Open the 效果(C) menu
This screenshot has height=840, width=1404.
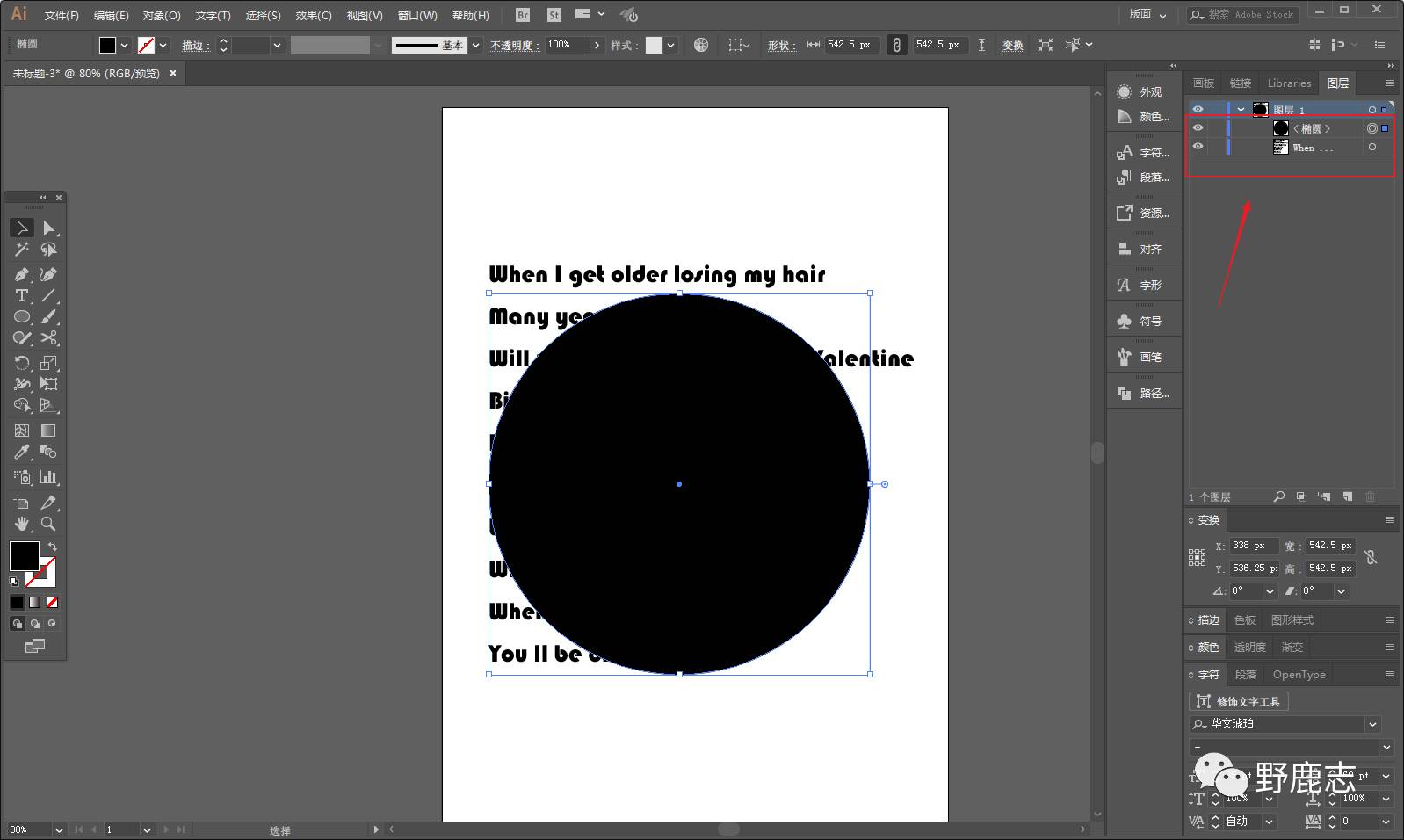point(313,15)
